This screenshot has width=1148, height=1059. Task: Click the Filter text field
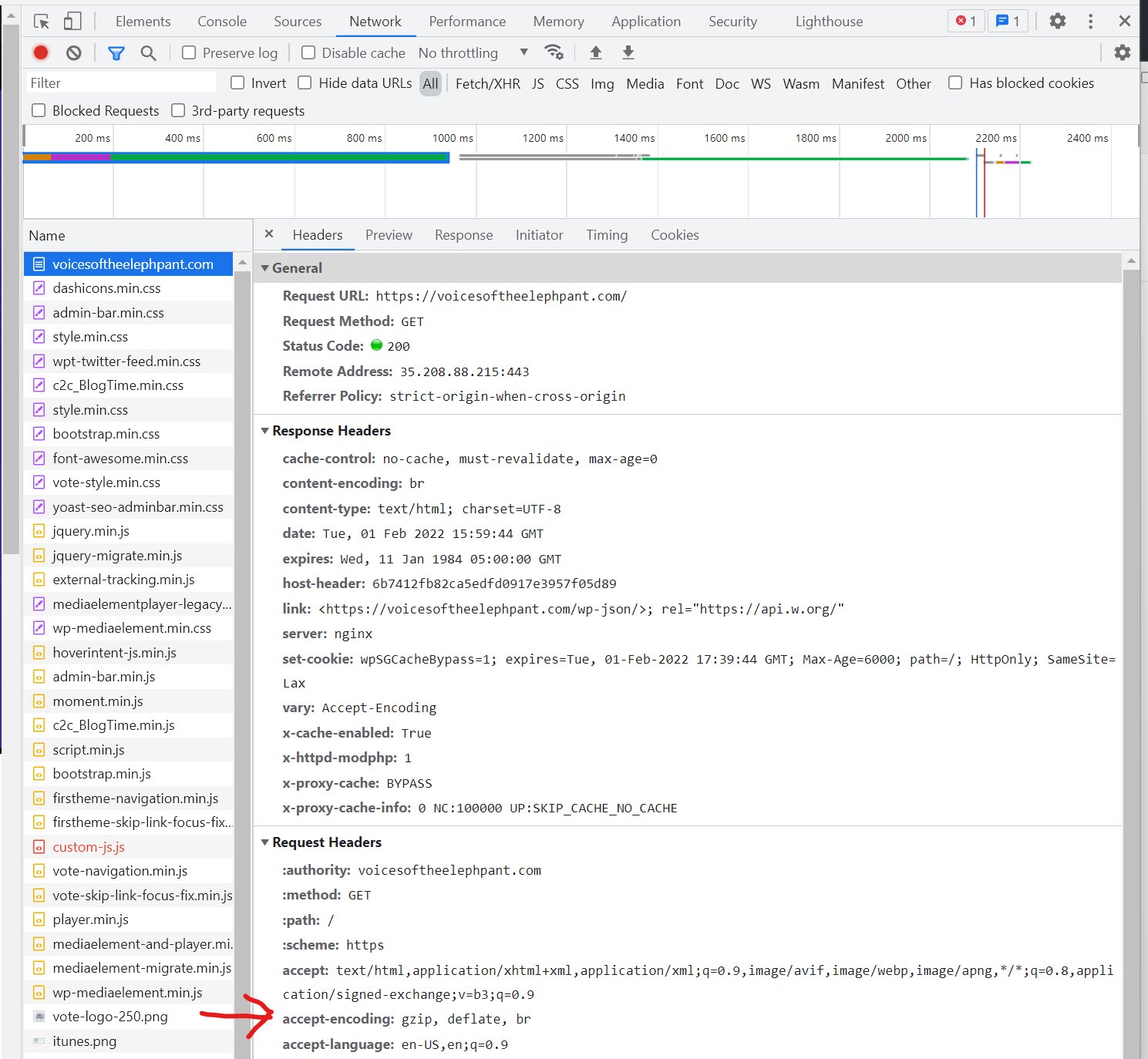tap(120, 82)
